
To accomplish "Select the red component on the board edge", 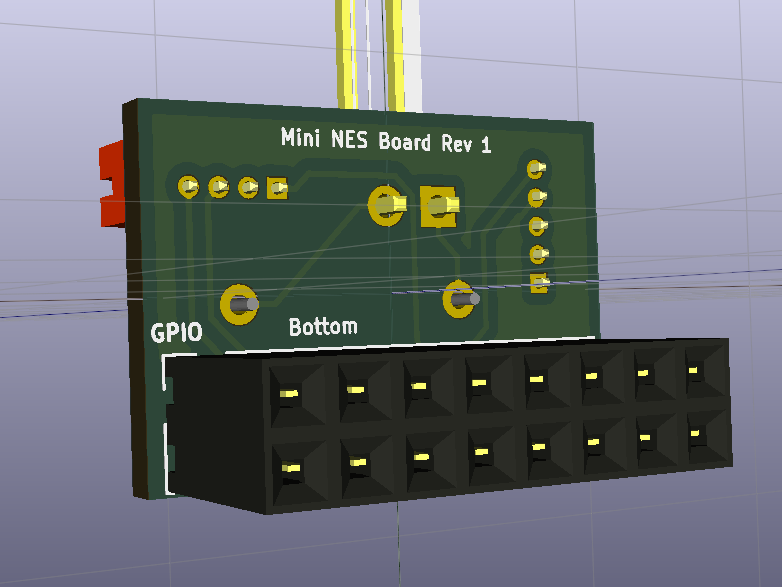I will click(112, 185).
